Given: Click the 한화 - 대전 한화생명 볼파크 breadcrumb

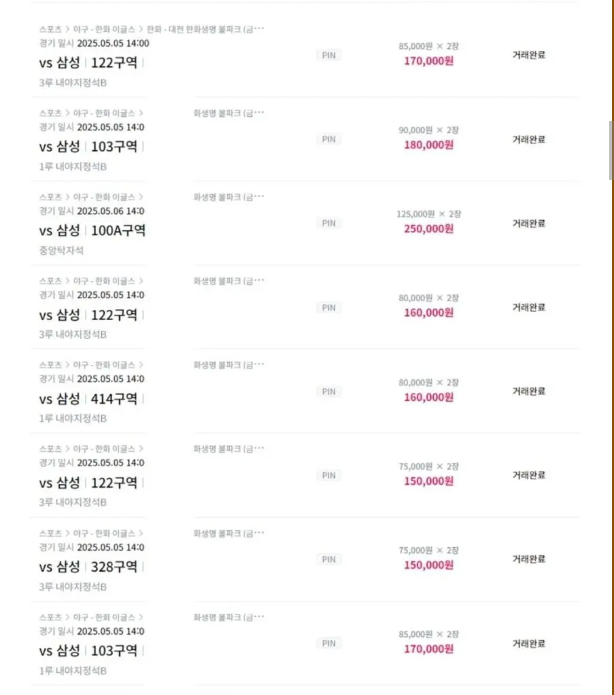Looking at the screenshot, I should 205,29.
